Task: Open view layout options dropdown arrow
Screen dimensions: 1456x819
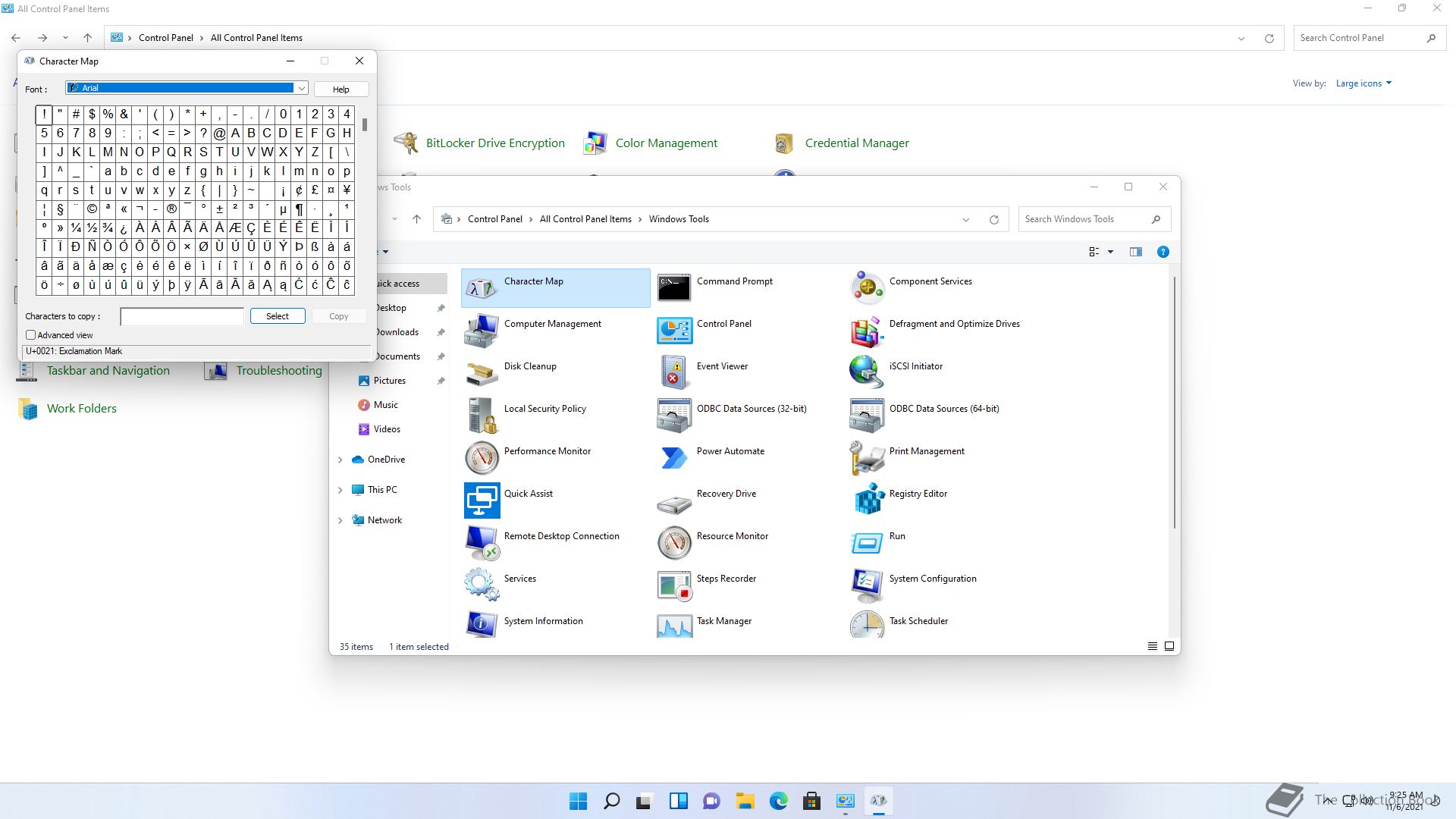Action: (1110, 252)
